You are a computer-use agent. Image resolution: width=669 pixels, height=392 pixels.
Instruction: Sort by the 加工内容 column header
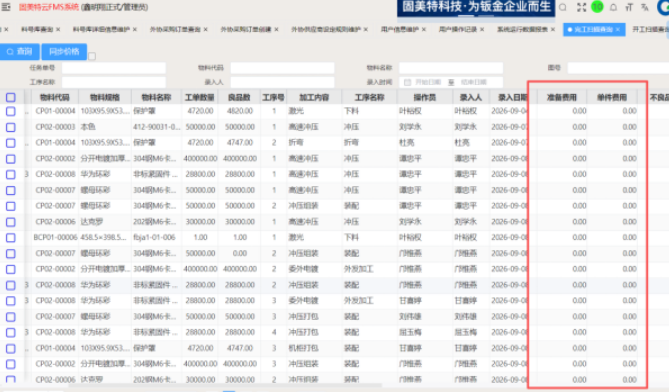click(314, 97)
